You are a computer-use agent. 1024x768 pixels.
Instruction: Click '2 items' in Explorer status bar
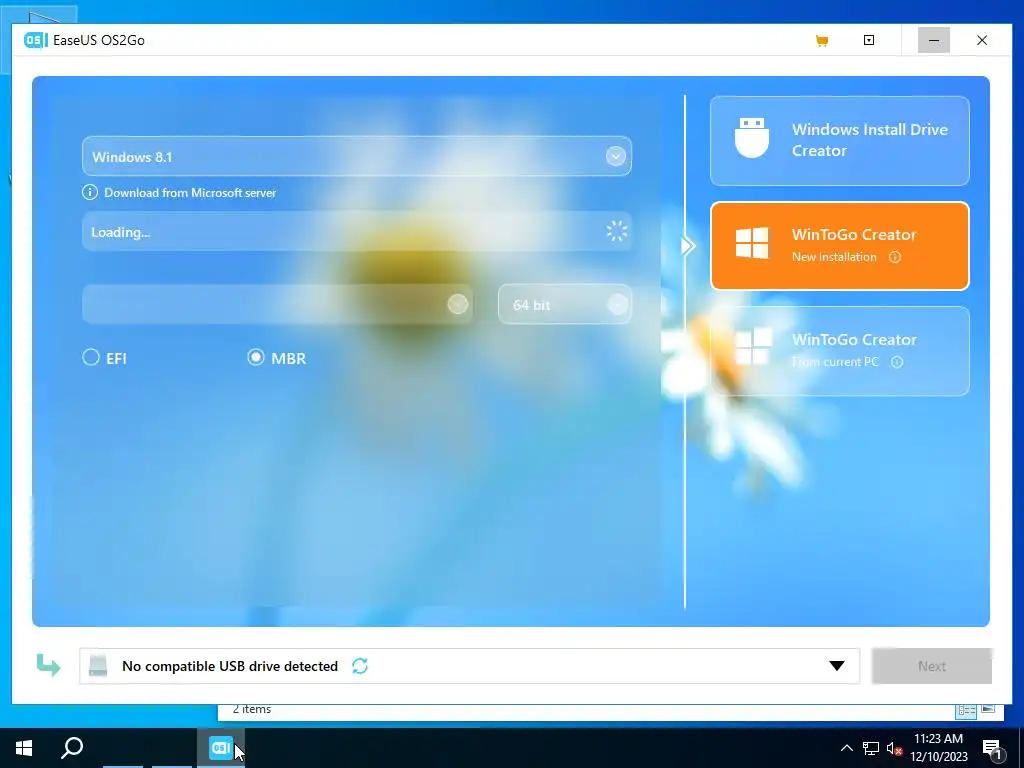(x=252, y=709)
